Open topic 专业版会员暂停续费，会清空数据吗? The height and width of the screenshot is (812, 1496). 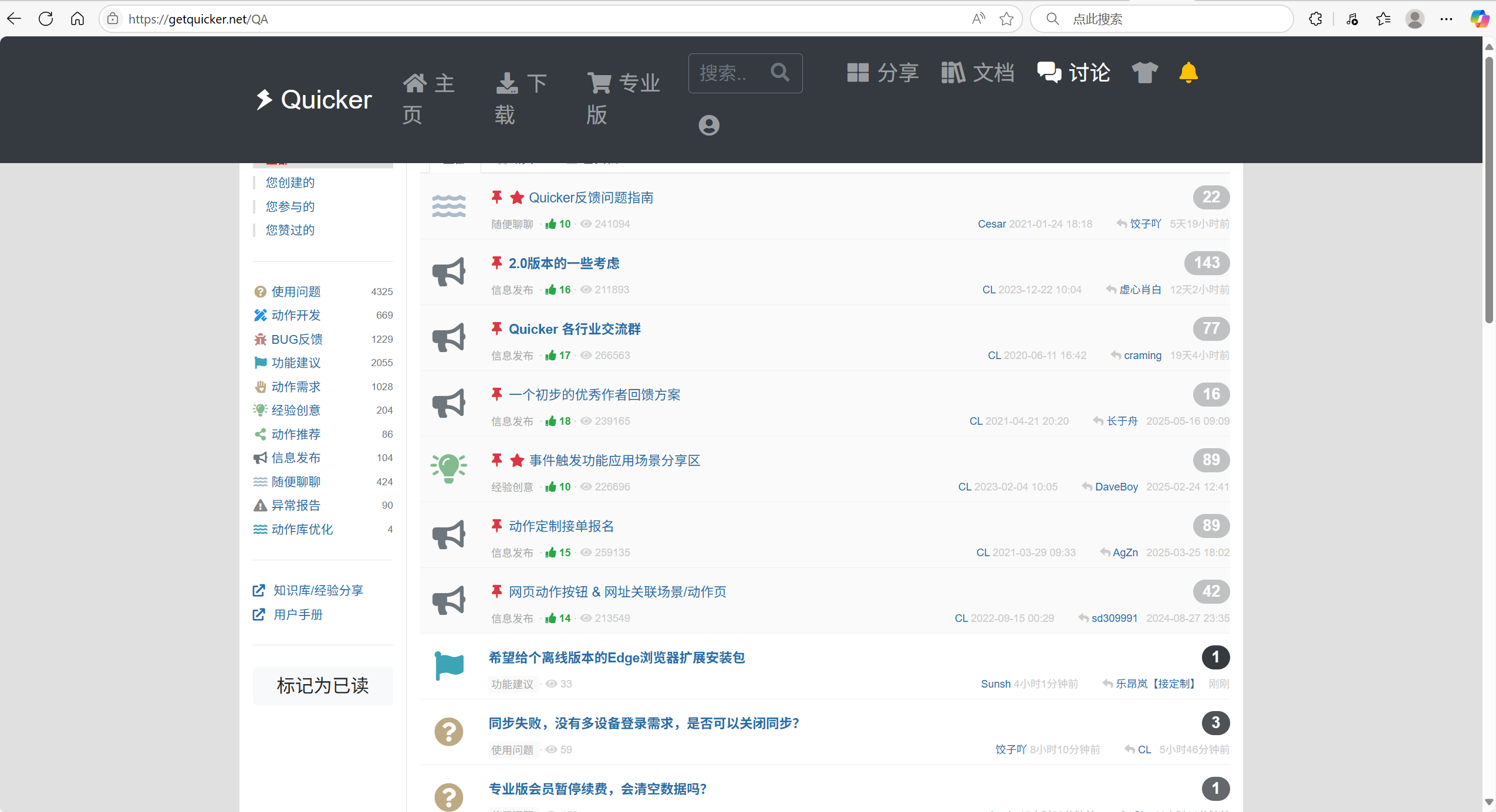[597, 789]
